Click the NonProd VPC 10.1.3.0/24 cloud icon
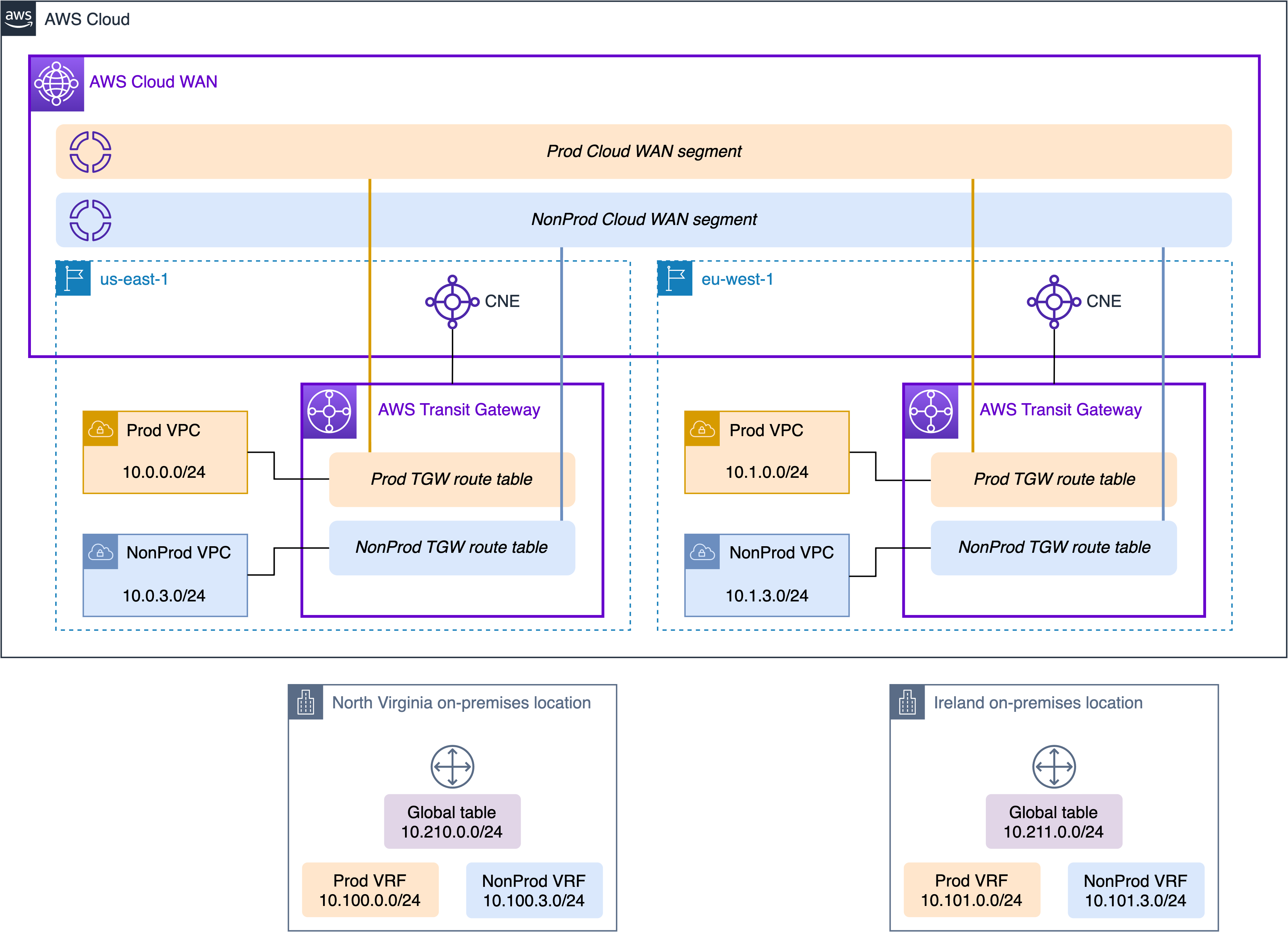 [x=702, y=552]
